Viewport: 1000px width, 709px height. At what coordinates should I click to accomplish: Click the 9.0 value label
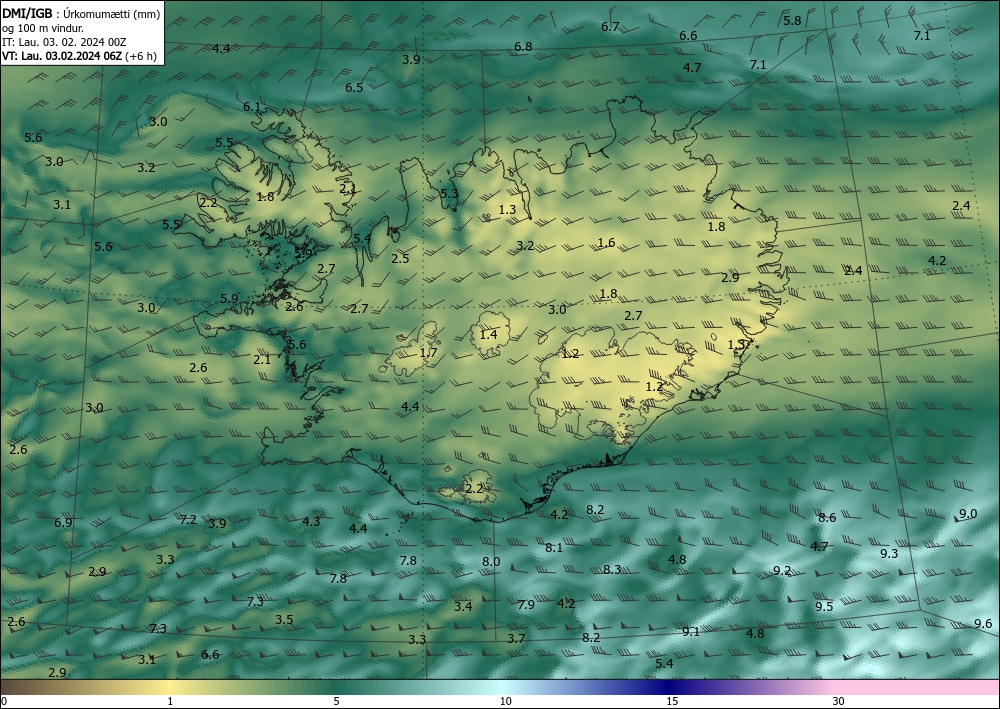pos(968,513)
